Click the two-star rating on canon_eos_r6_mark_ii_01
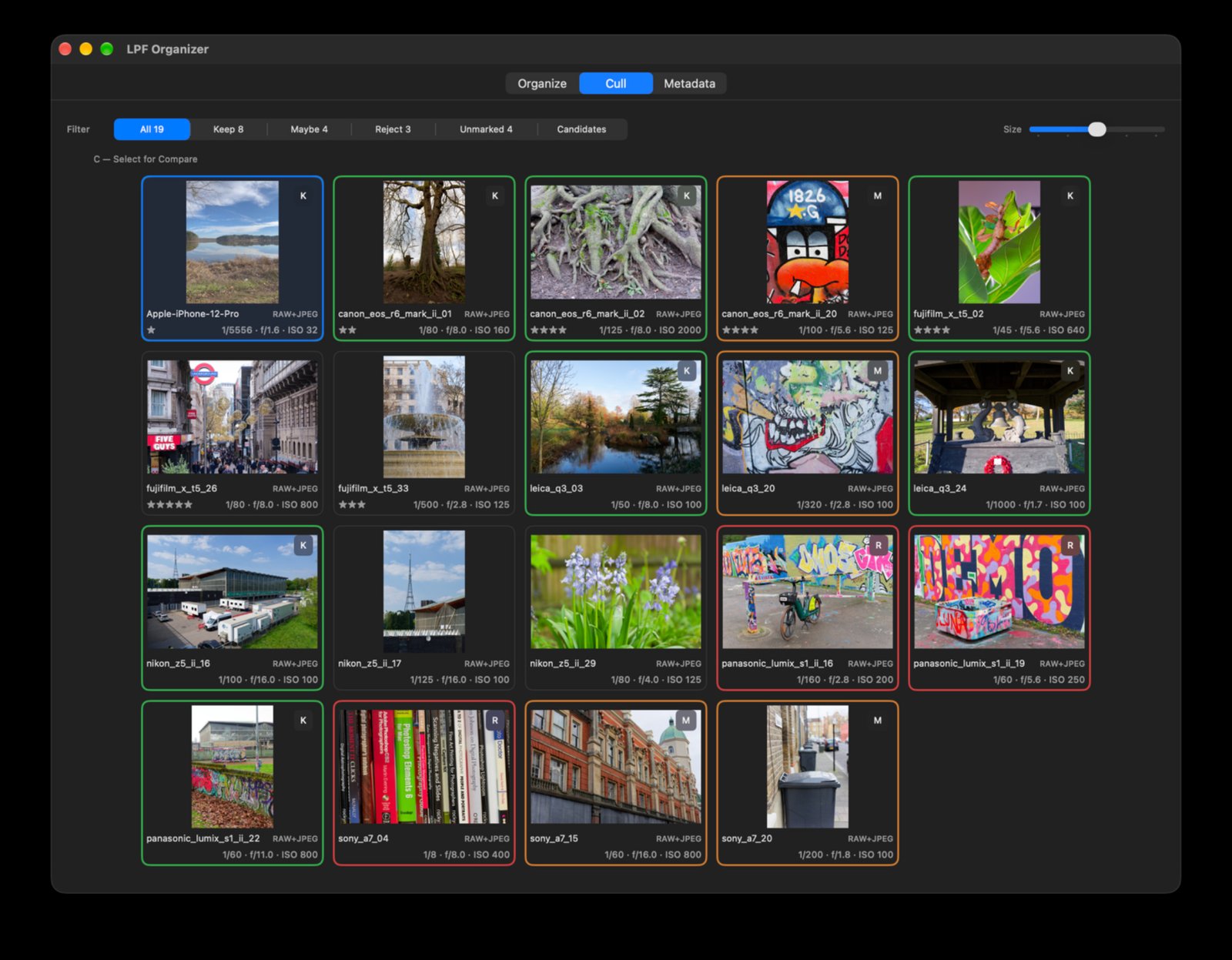The width and height of the screenshot is (1232, 960). [x=347, y=330]
